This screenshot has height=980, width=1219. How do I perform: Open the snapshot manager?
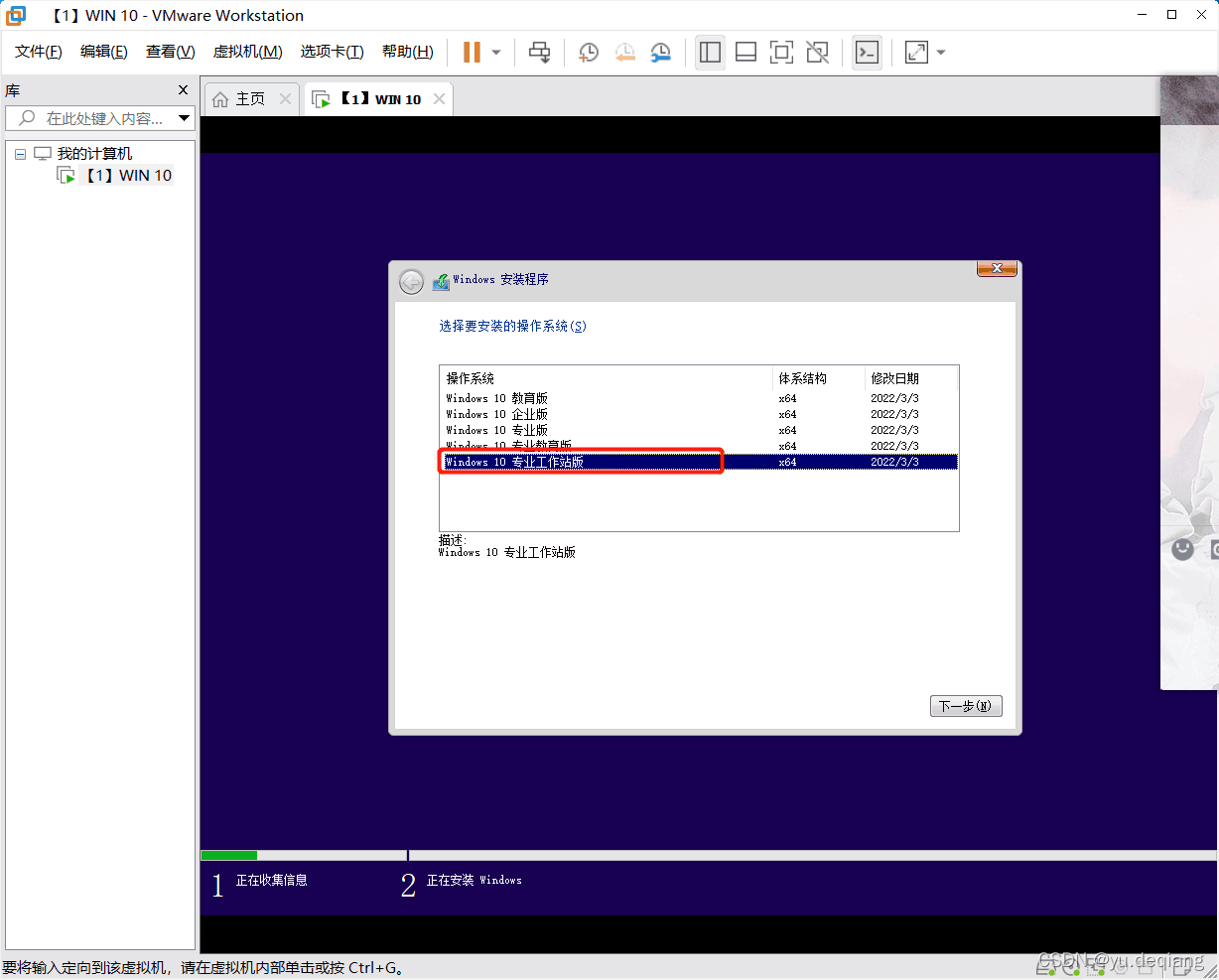pos(660,52)
